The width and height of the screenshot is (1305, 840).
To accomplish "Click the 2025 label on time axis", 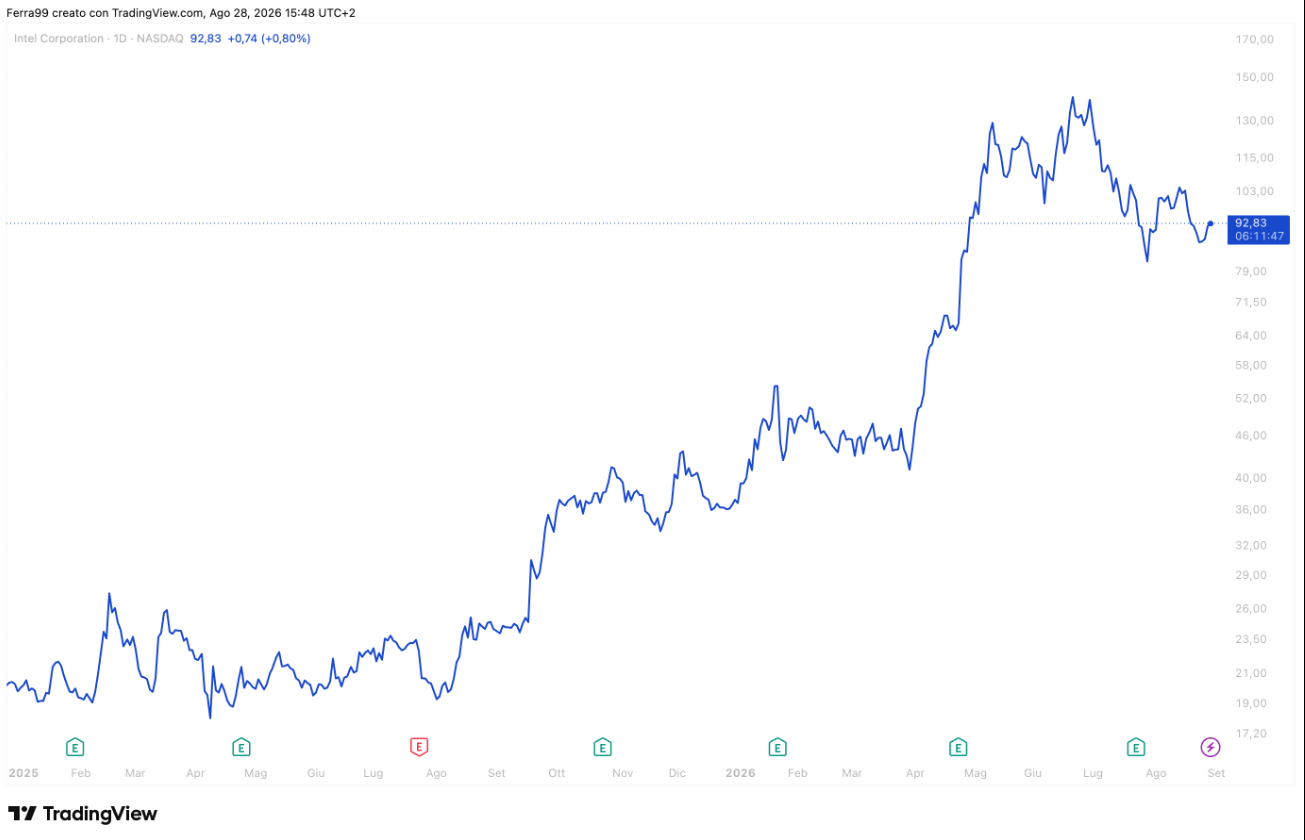I will click(22, 773).
